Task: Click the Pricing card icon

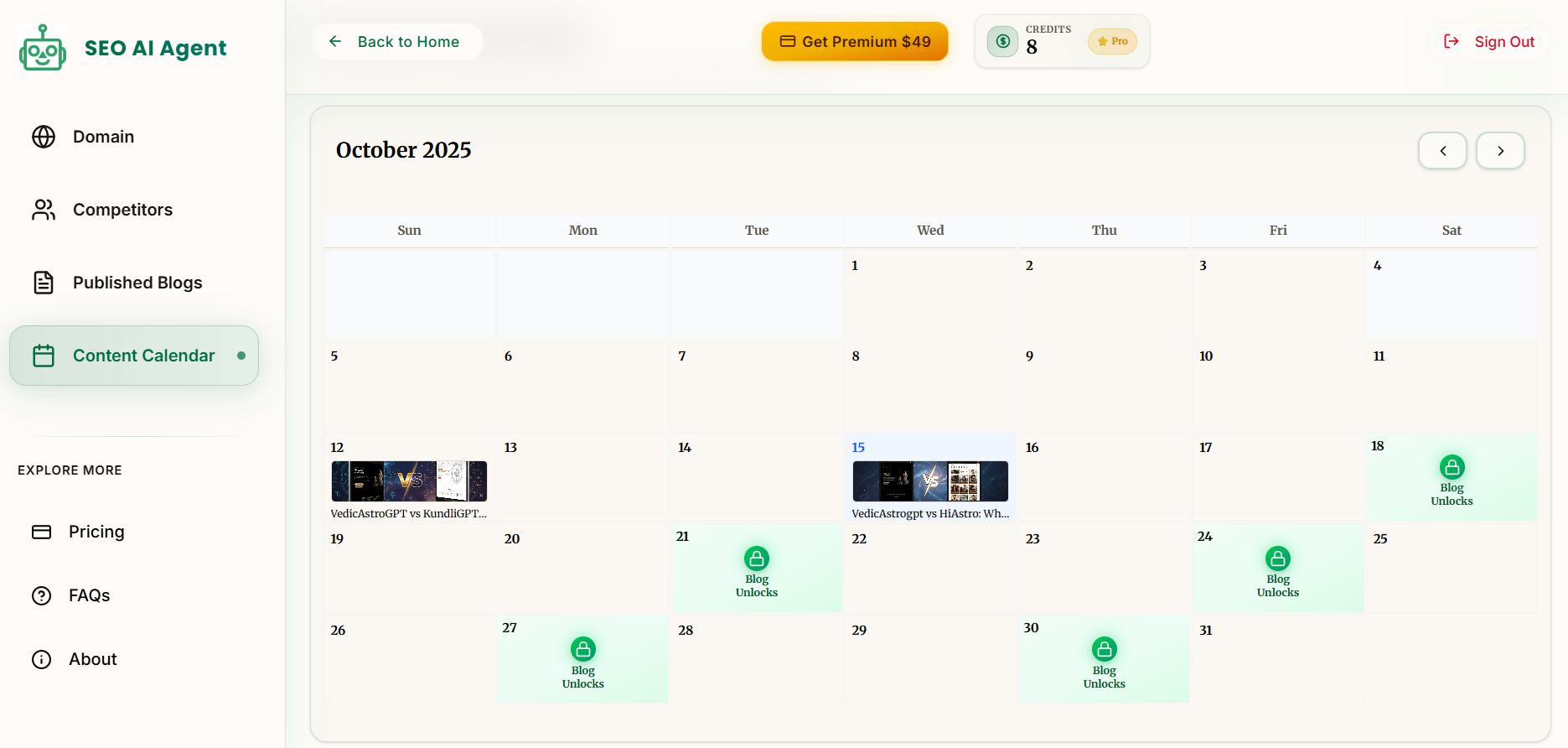Action: [41, 532]
